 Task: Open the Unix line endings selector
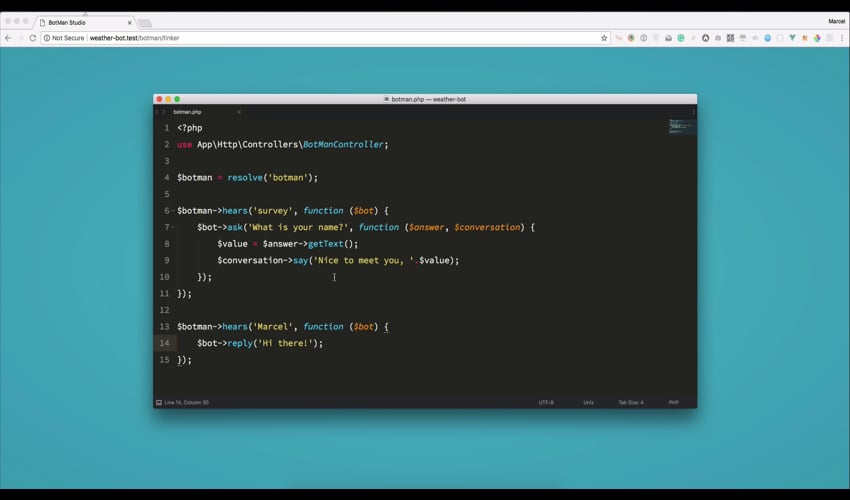588,402
